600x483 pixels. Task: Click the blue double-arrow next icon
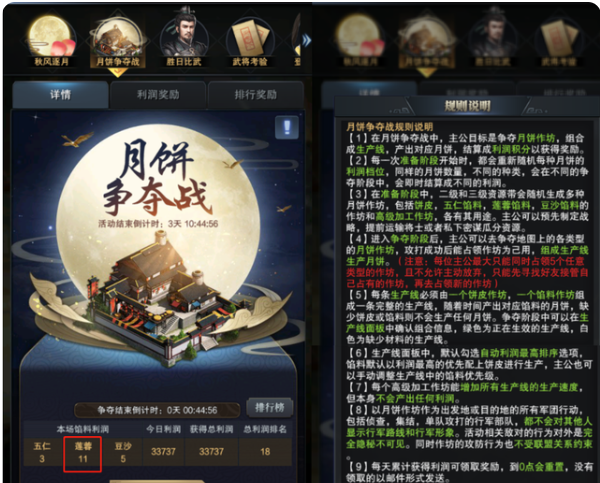point(306,40)
